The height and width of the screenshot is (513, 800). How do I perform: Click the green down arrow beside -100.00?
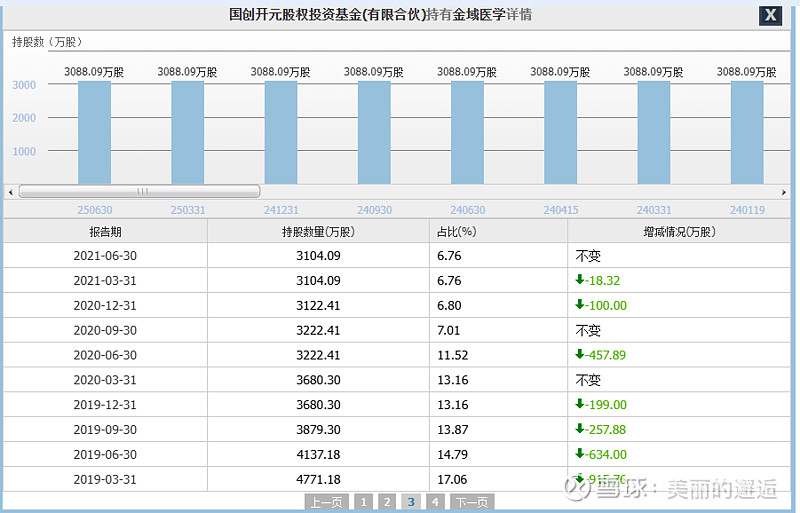(x=579, y=305)
